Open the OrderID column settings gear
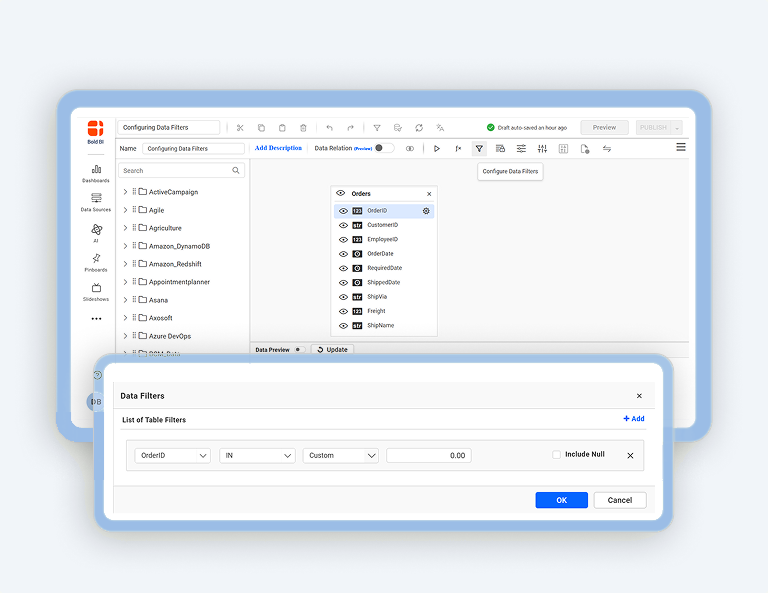Screen dimensions: 768x593 click(426, 211)
